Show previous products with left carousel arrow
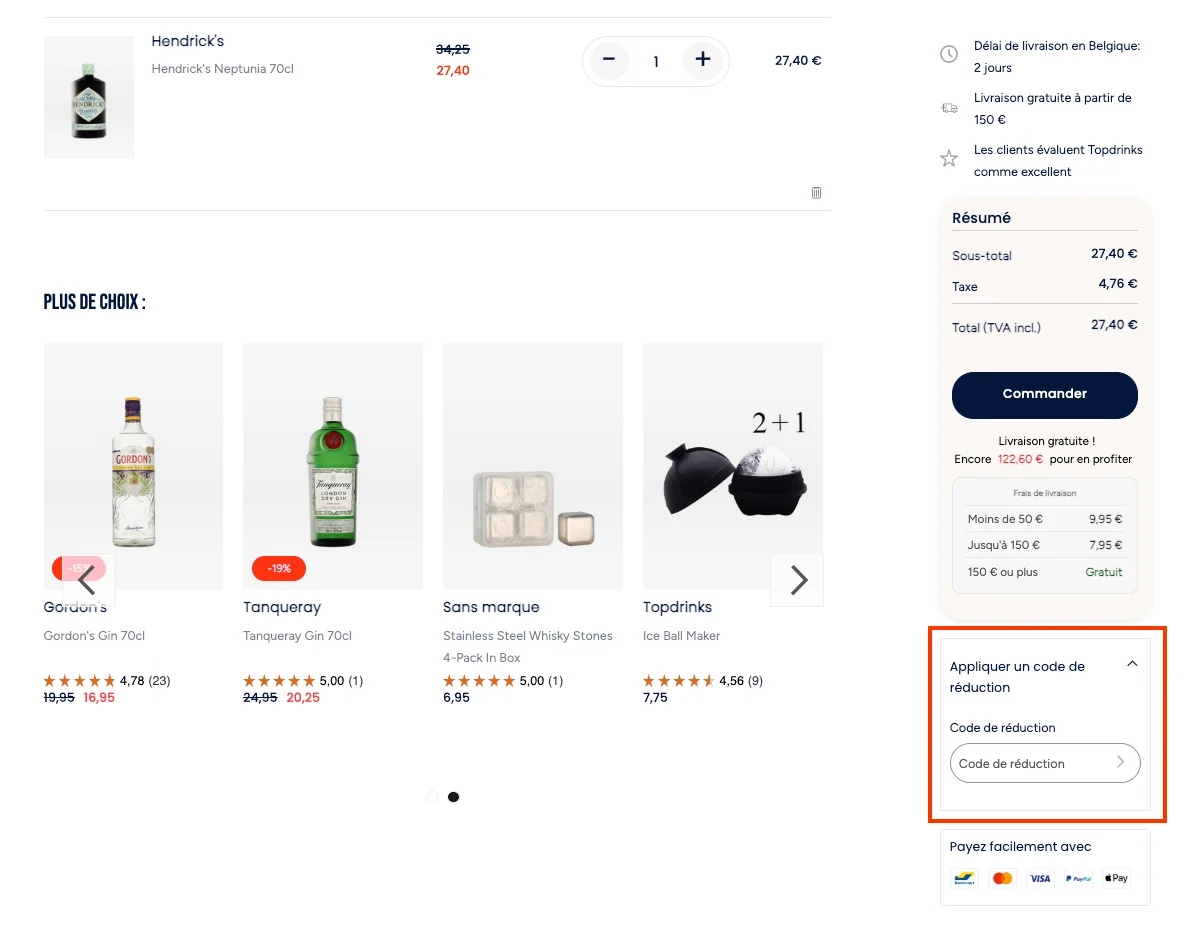The height and width of the screenshot is (931, 1197). 89,580
